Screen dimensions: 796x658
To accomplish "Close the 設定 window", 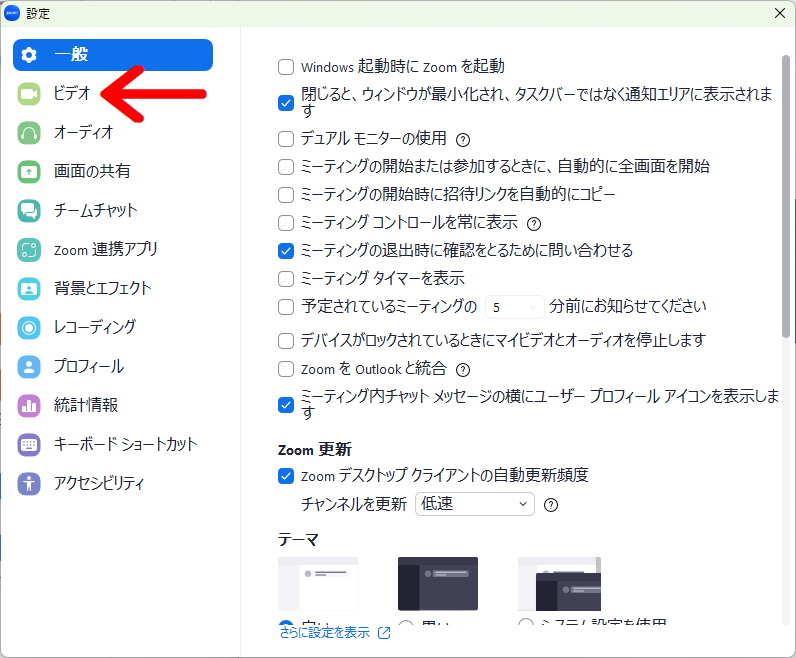I will click(780, 13).
